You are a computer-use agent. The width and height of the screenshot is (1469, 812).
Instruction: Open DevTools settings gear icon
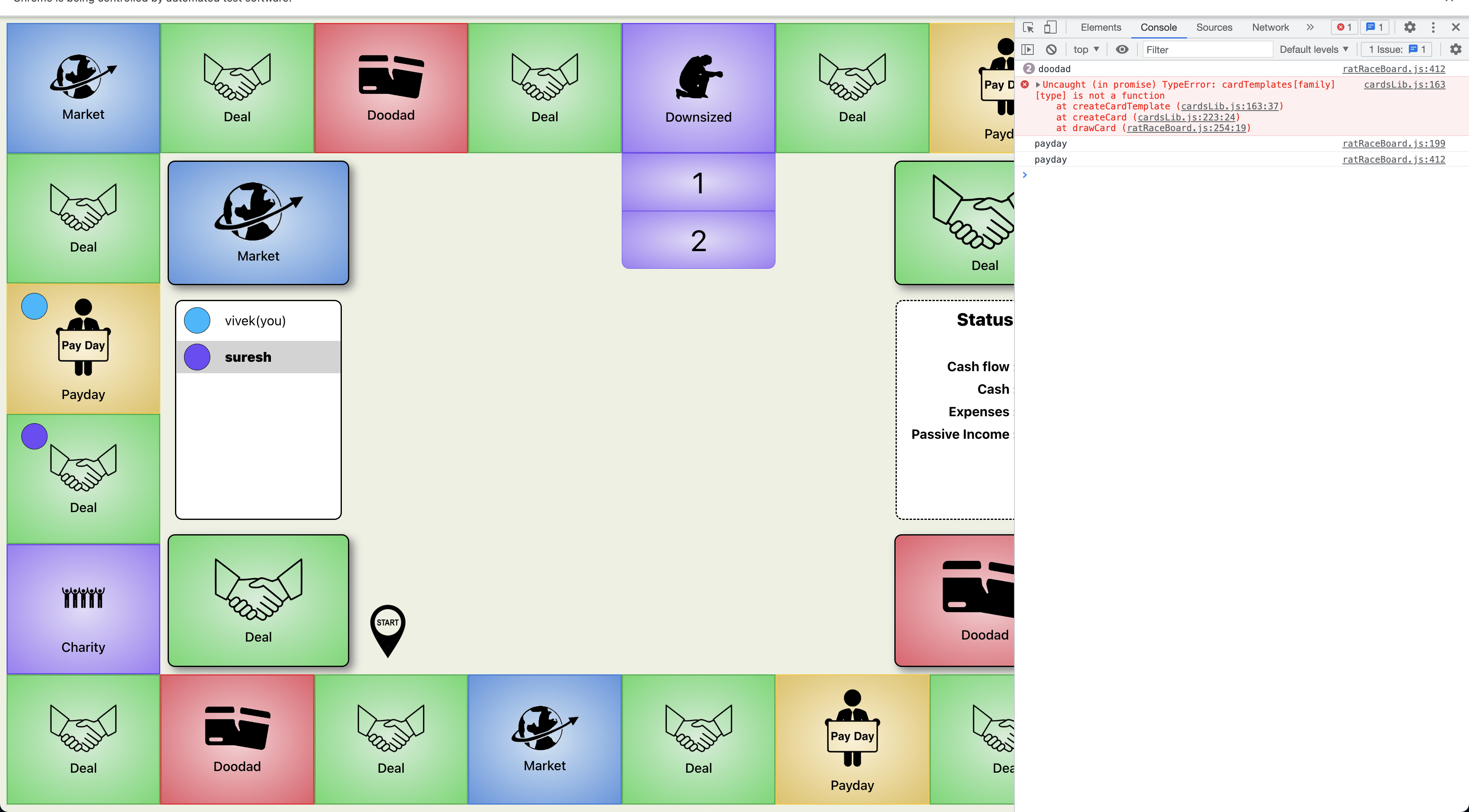pyautogui.click(x=1409, y=27)
